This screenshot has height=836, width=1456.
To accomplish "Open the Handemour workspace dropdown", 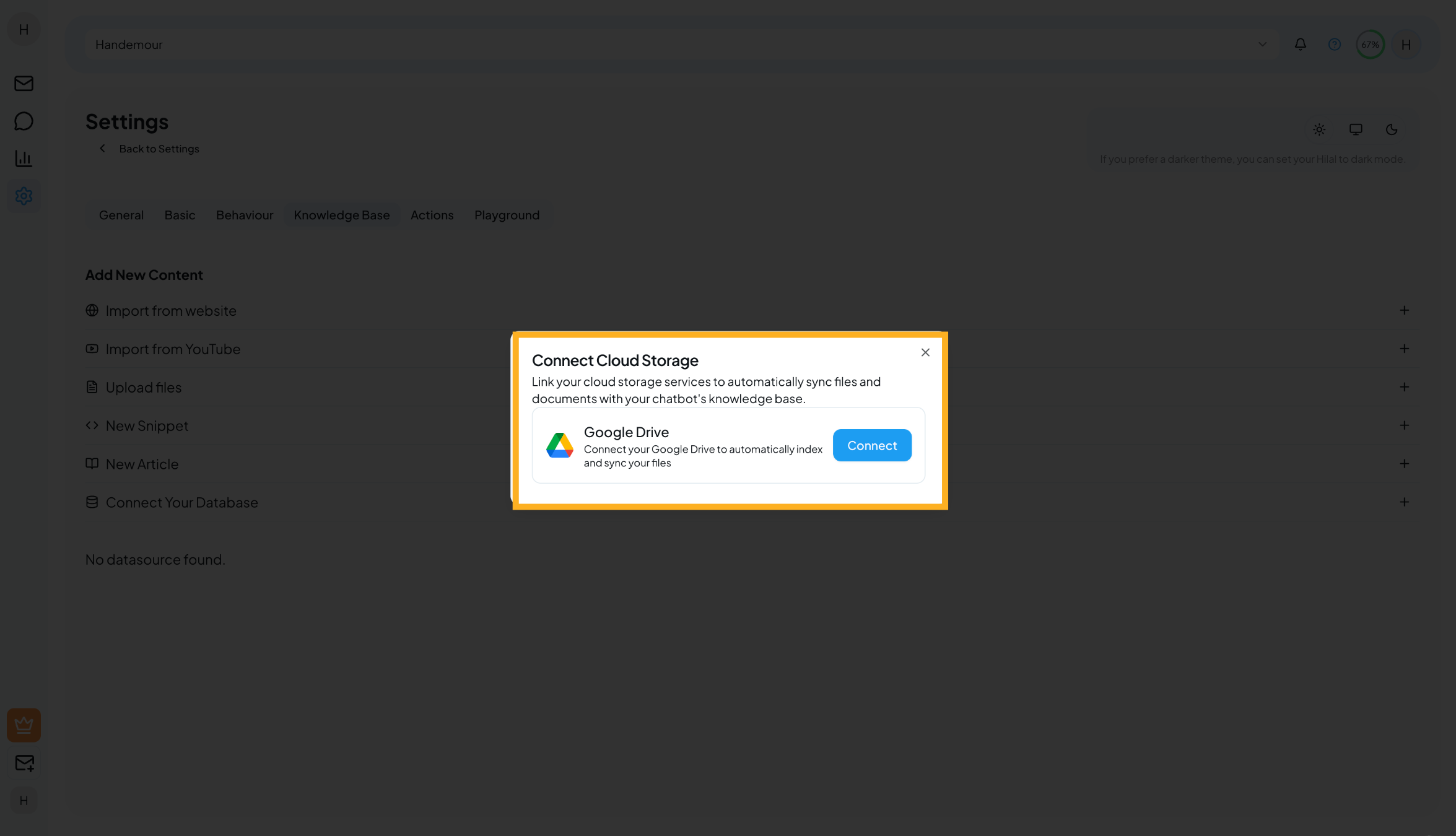I will (681, 44).
